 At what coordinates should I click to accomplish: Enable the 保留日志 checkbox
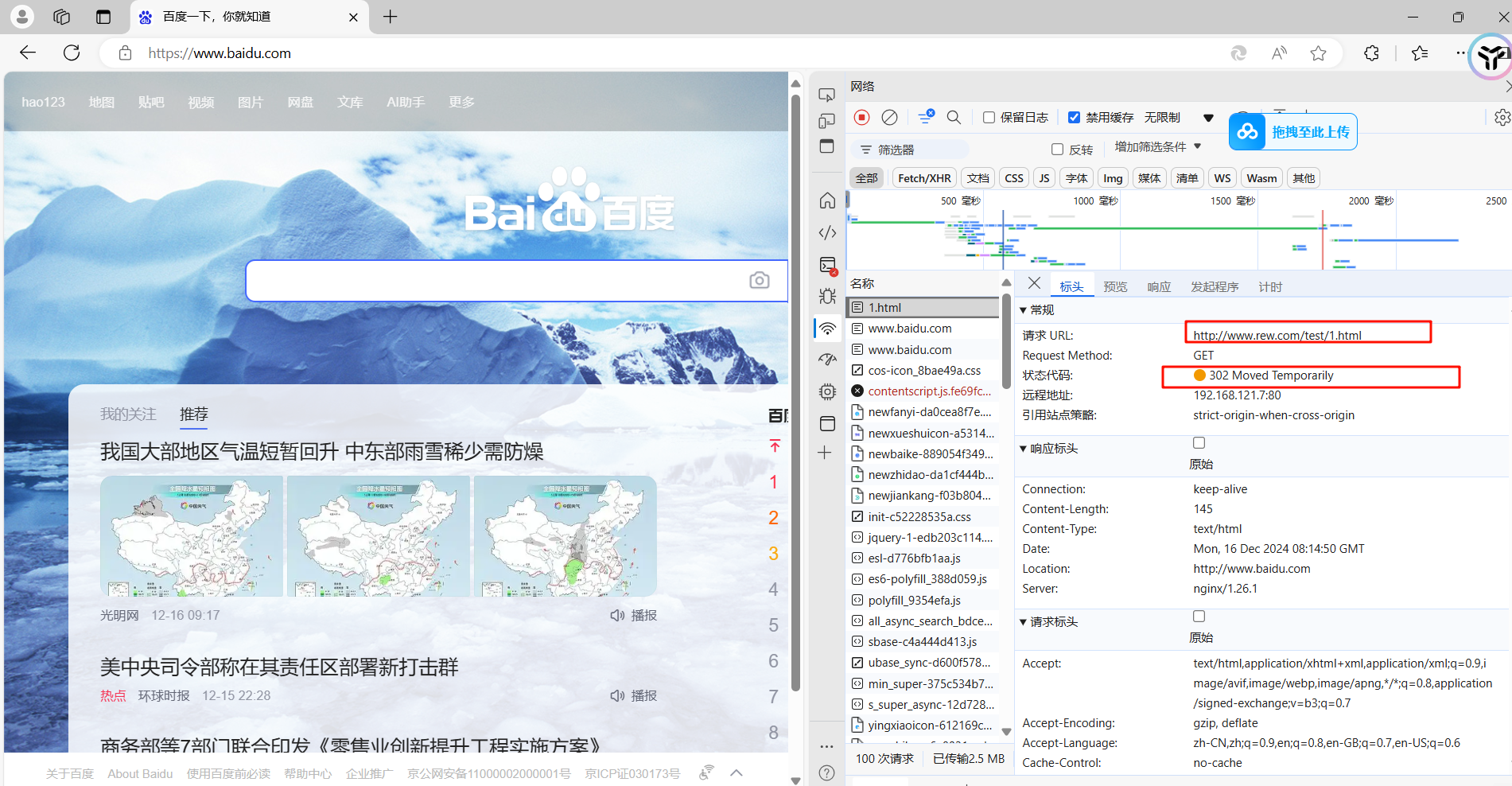[x=989, y=118]
